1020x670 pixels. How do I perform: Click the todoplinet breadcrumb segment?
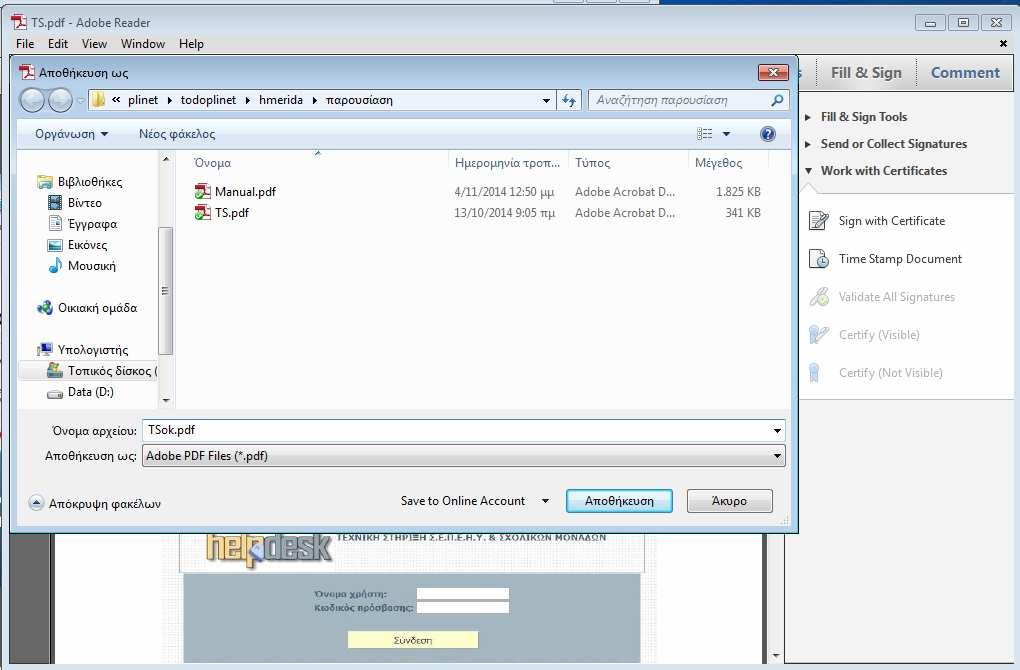tap(209, 100)
